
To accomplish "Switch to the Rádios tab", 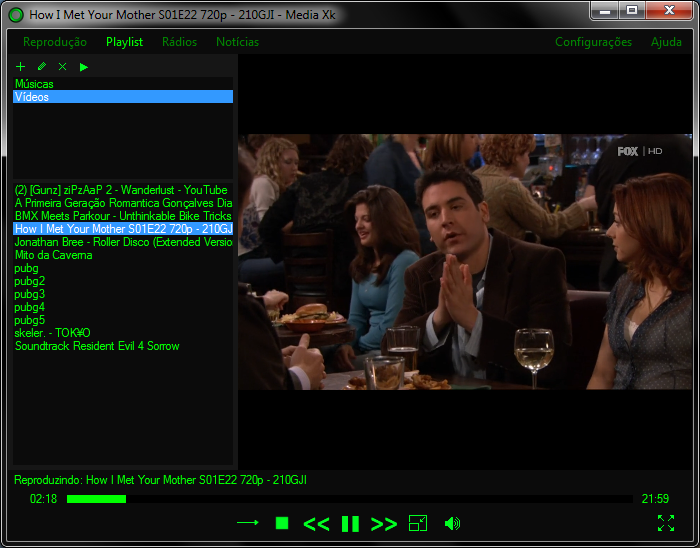I will tap(179, 42).
